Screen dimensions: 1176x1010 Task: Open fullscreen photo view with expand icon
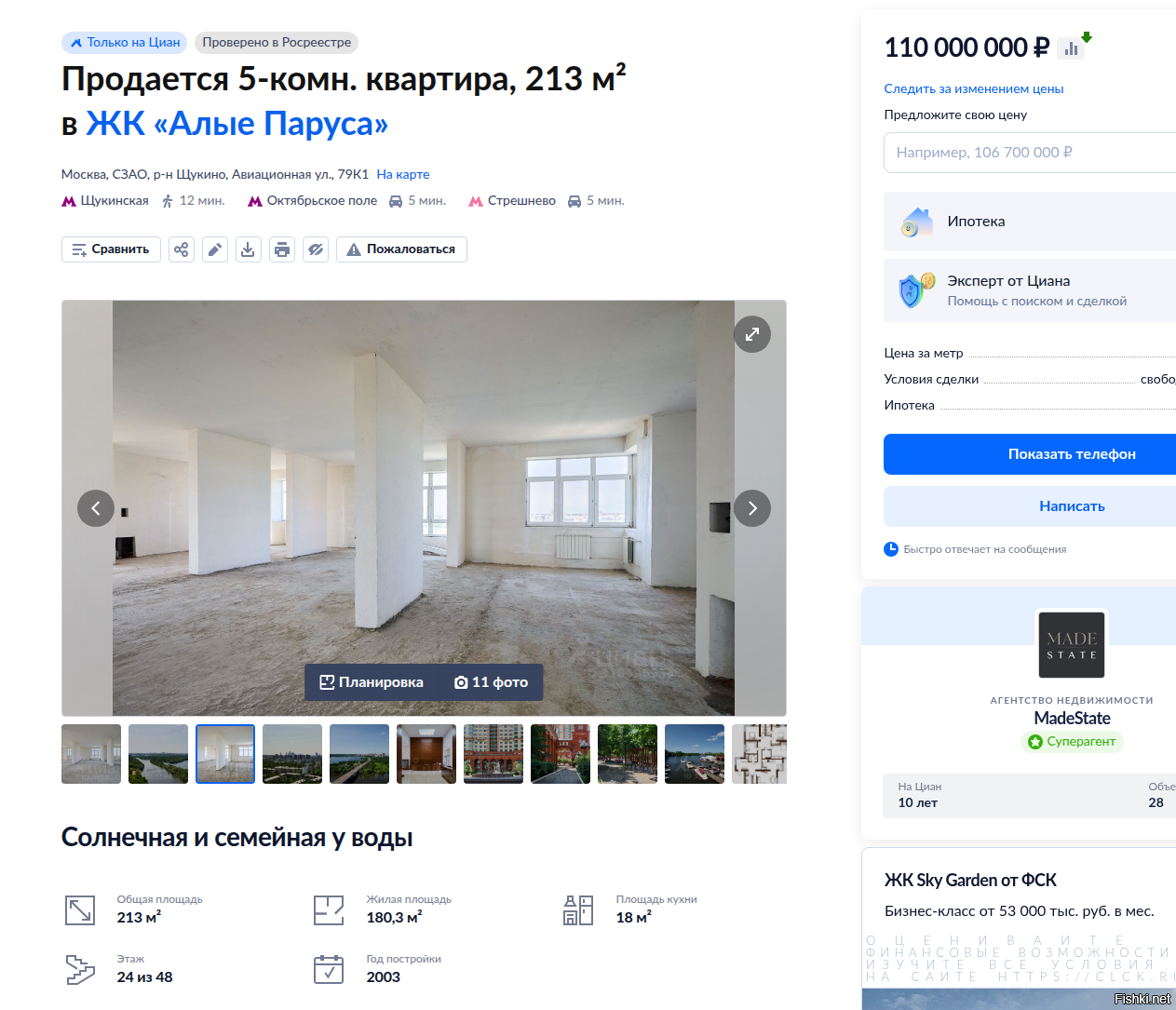coord(752,334)
